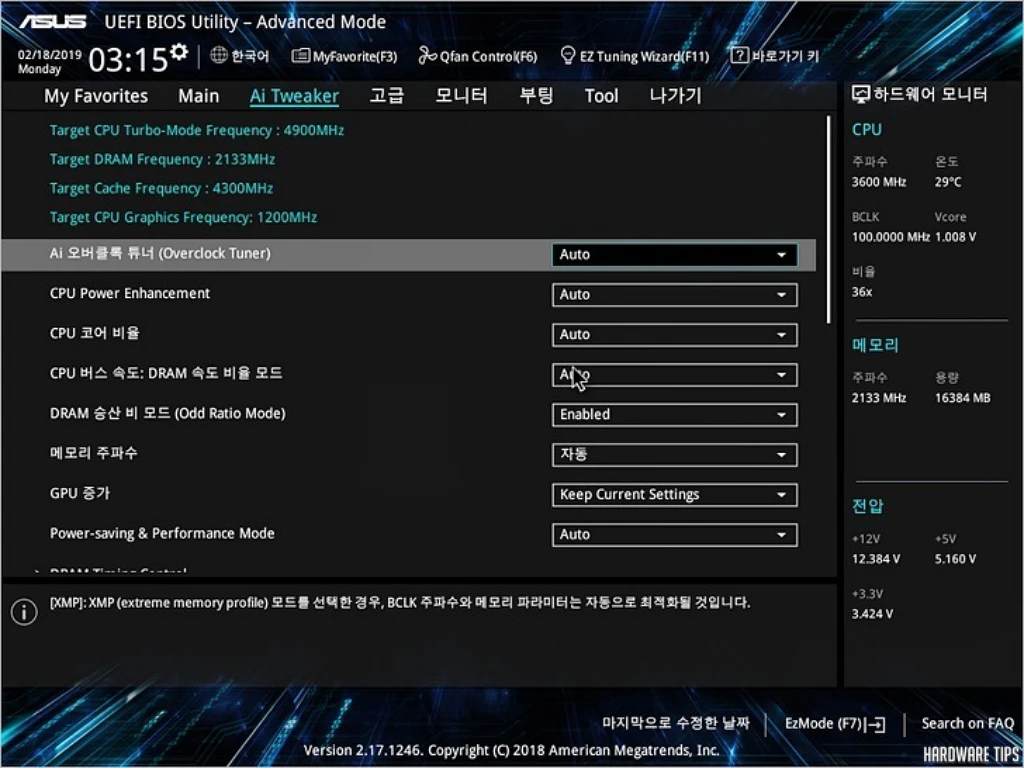1024x768 pixels.
Task: Click Target Cache Frequency : 4300MHz text
Action: (161, 188)
